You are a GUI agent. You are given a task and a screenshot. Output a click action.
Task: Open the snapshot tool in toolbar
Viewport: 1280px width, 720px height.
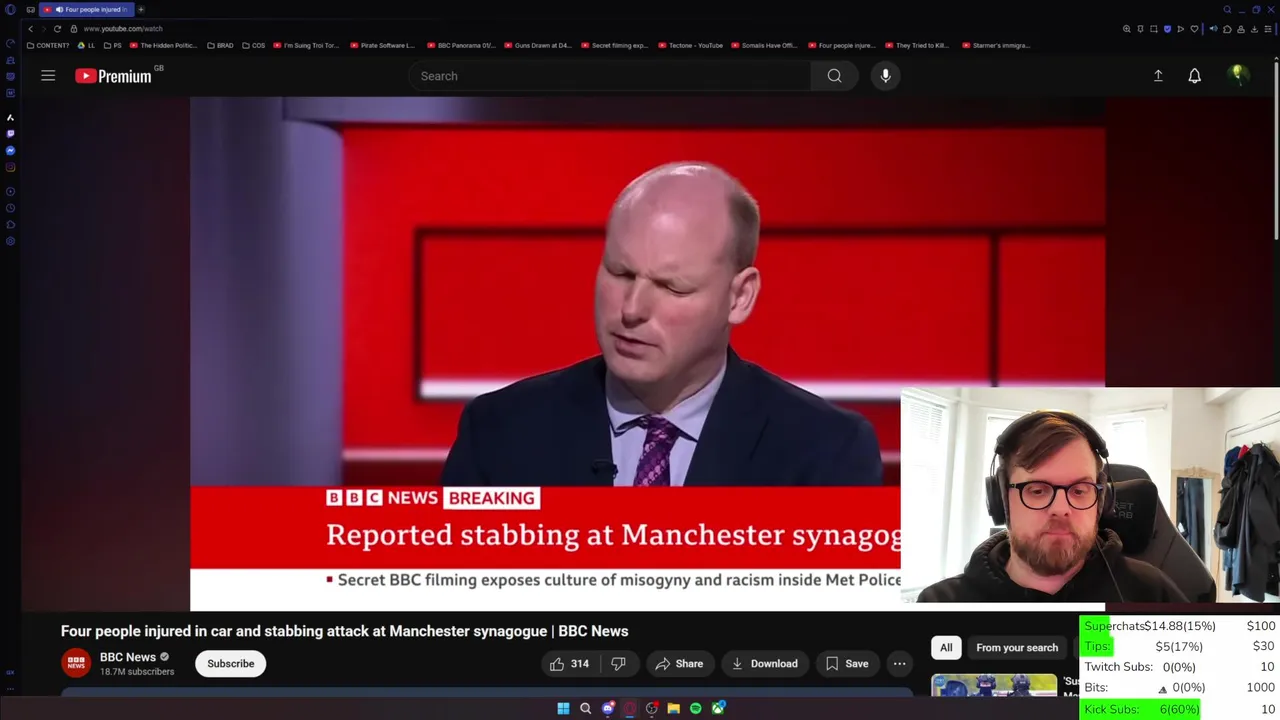click(1154, 29)
